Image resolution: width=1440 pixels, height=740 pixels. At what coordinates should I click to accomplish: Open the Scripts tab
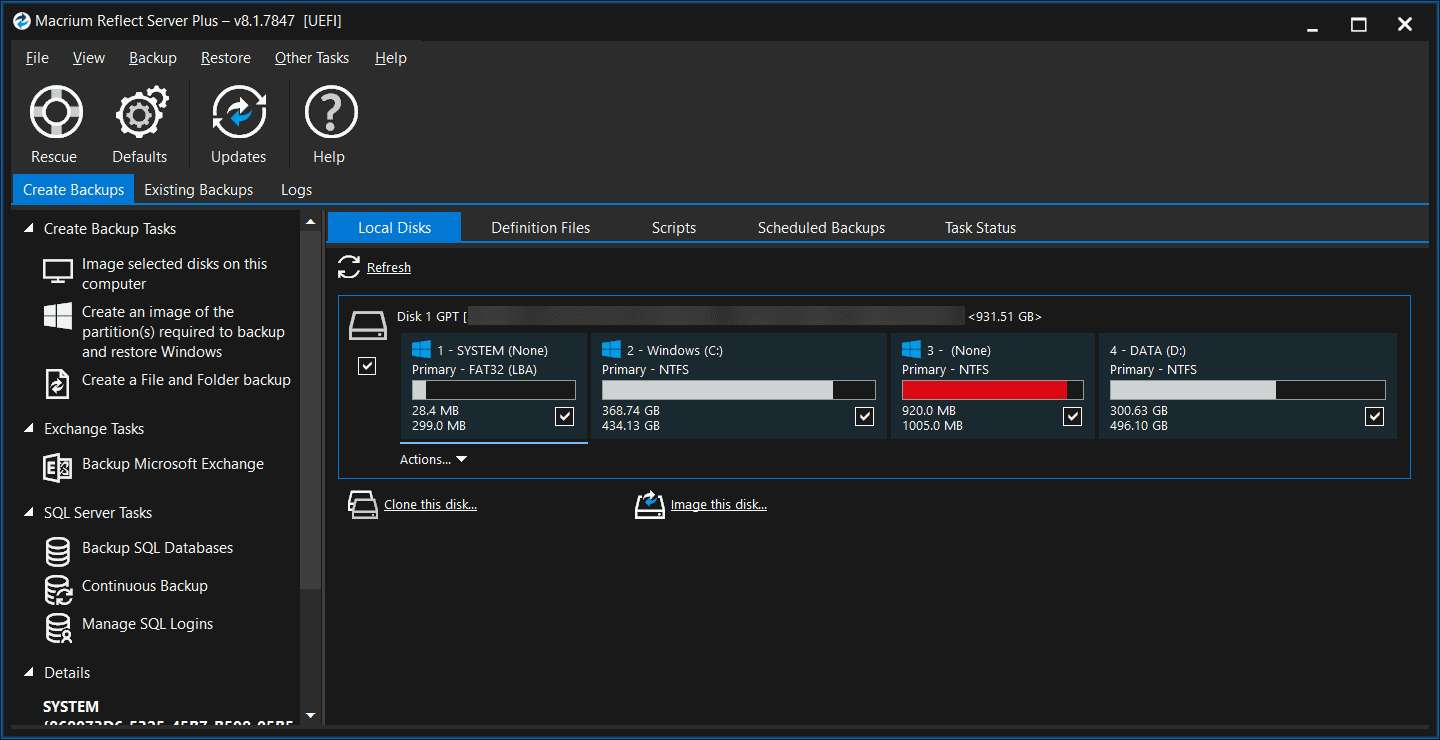coord(674,228)
